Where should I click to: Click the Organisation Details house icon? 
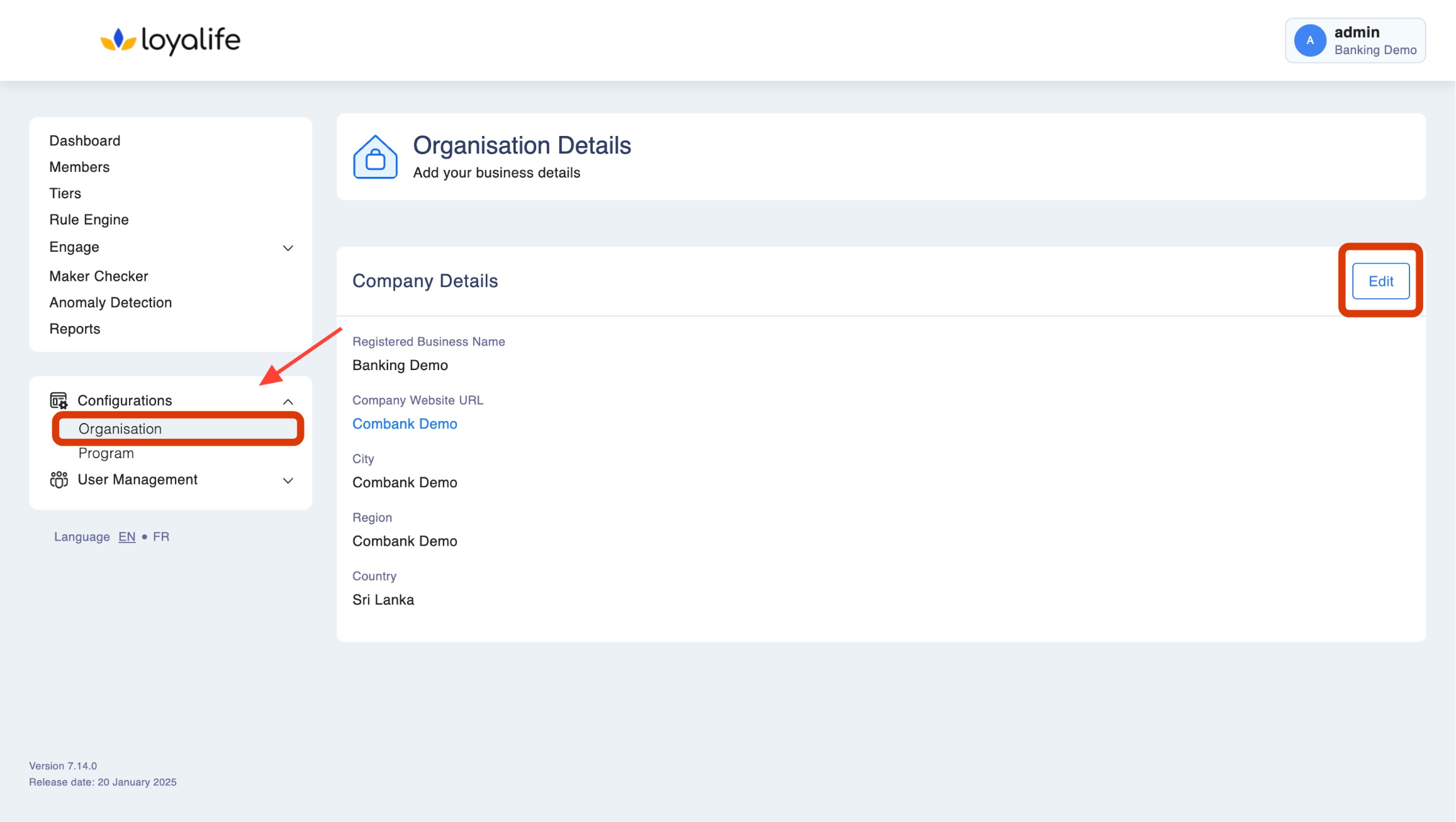[375, 157]
